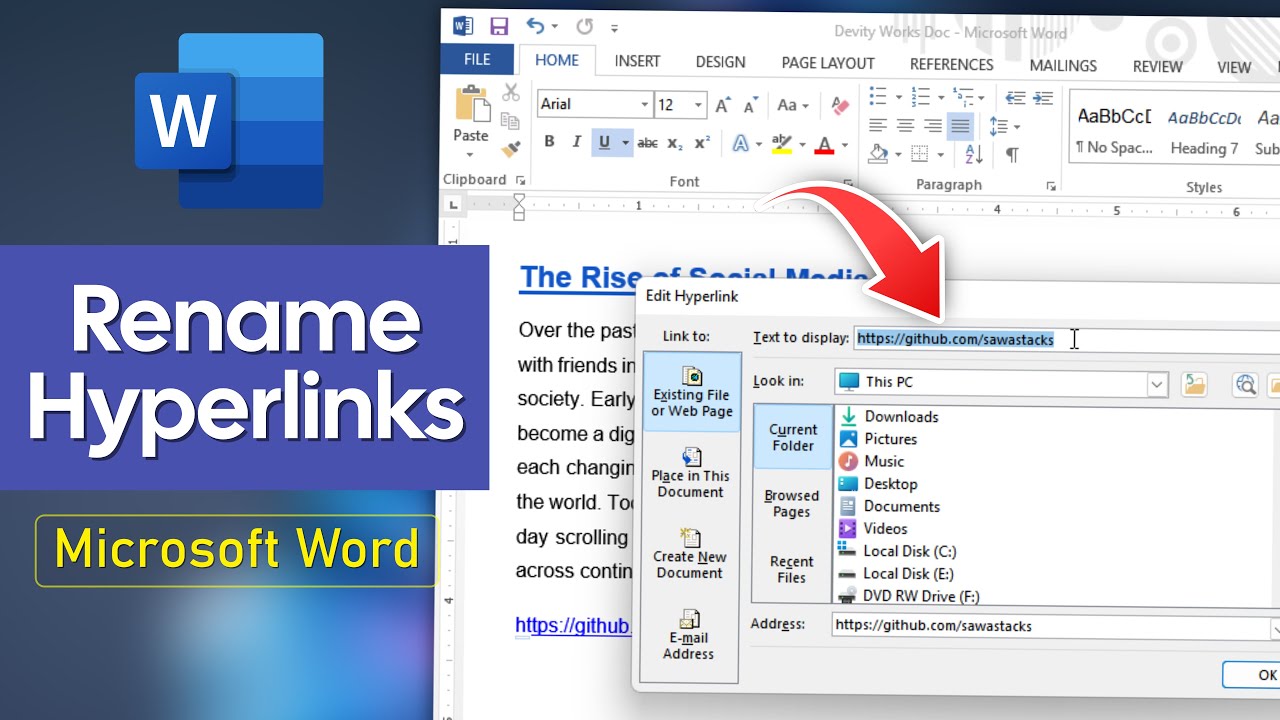
Task: Click the Decrease Indent icon
Action: point(1016,98)
